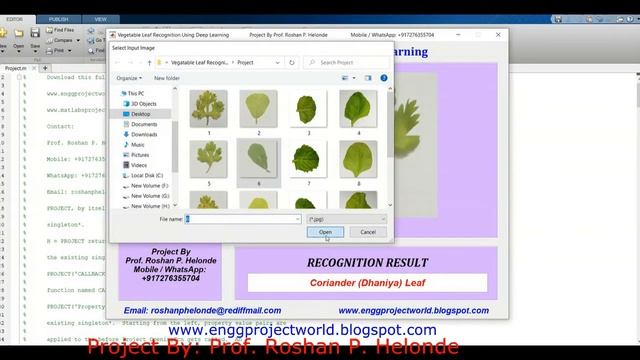Viewport: 640px width, 360px height.
Task: Click the RECOGNITION RESULT heading
Action: point(367,263)
